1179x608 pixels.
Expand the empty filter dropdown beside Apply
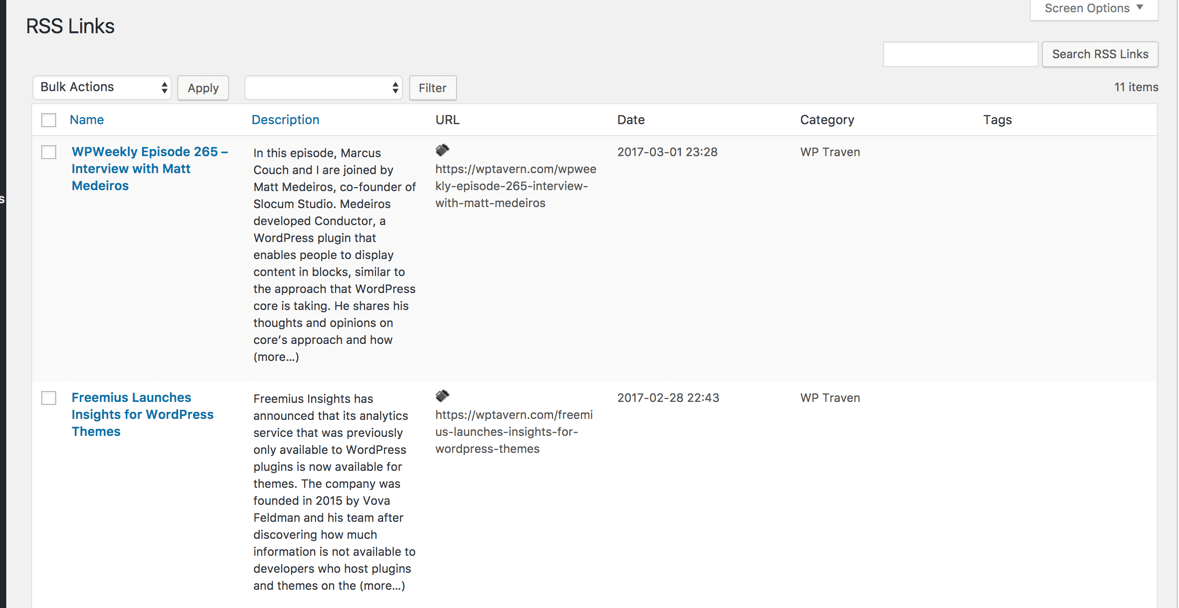click(323, 88)
